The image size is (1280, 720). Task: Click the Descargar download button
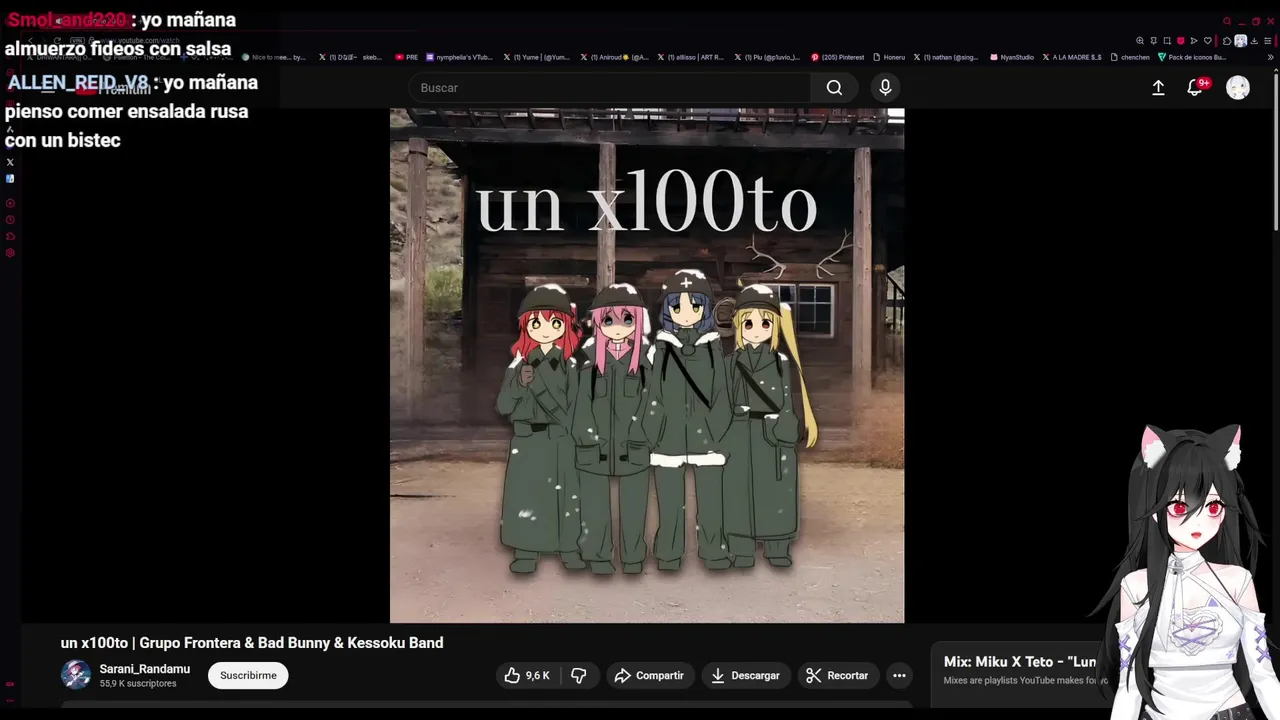point(745,676)
